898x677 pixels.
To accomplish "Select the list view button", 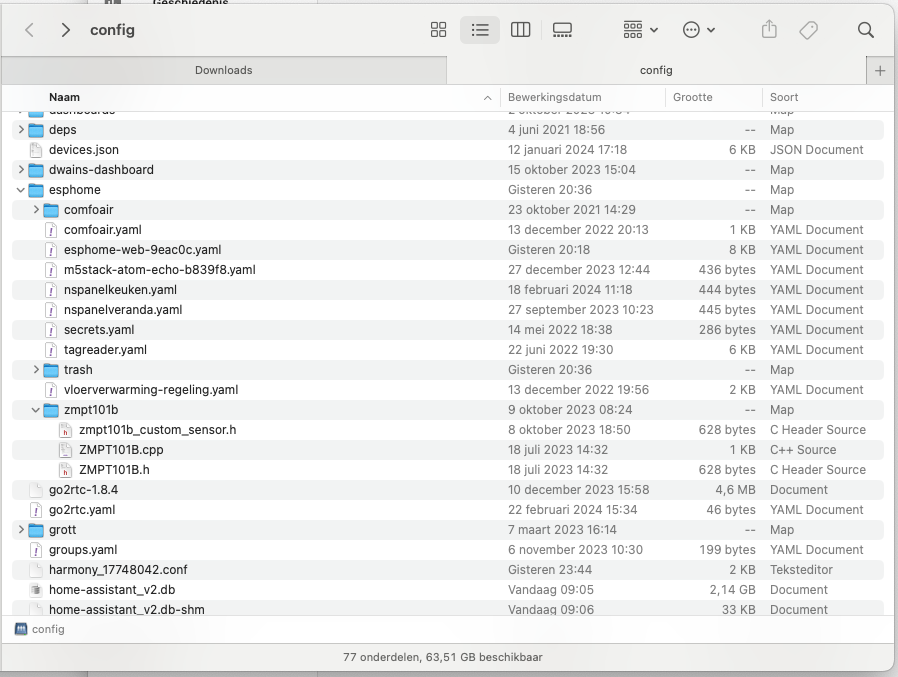I will (x=480, y=30).
